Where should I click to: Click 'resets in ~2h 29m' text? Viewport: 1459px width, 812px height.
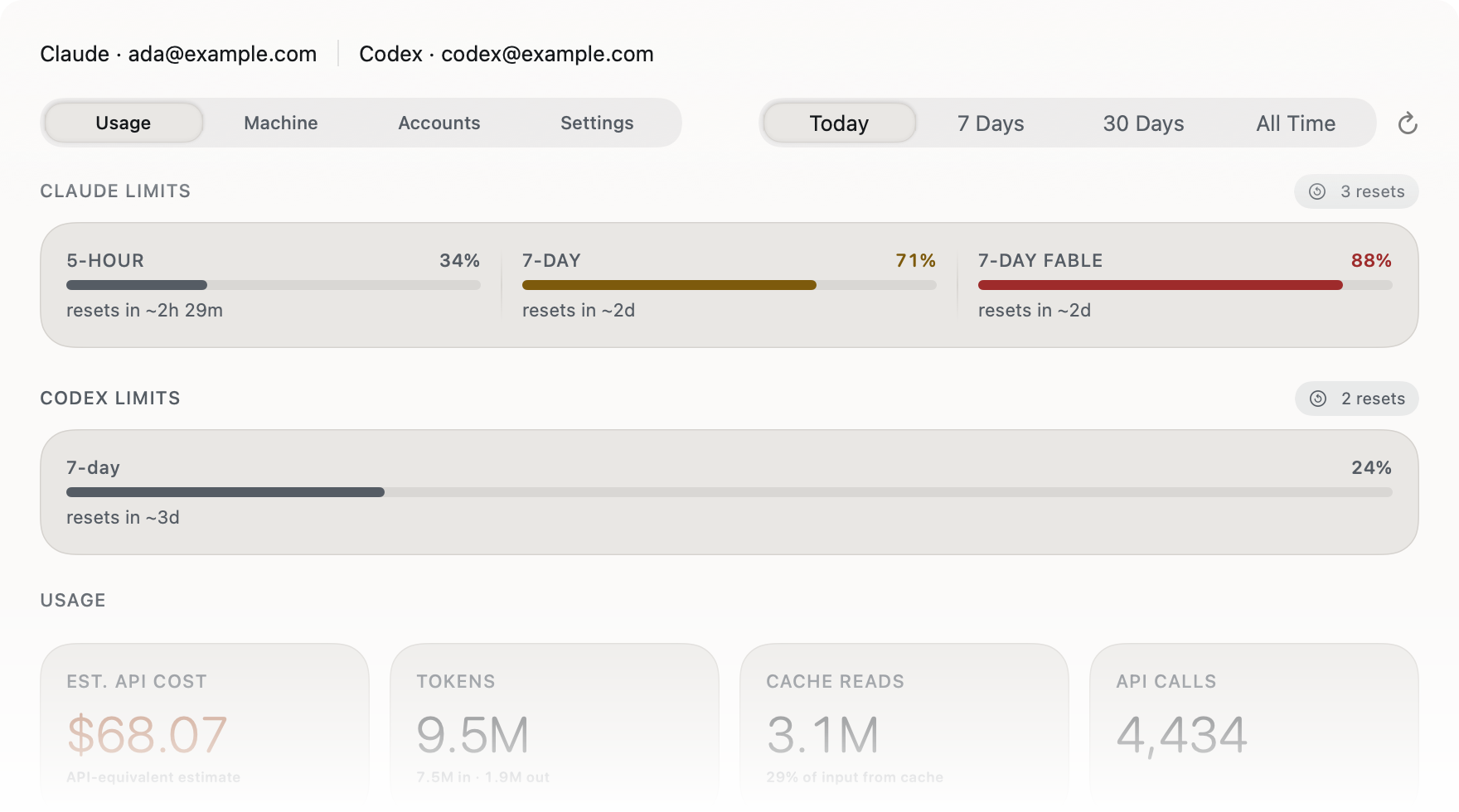pos(145,310)
